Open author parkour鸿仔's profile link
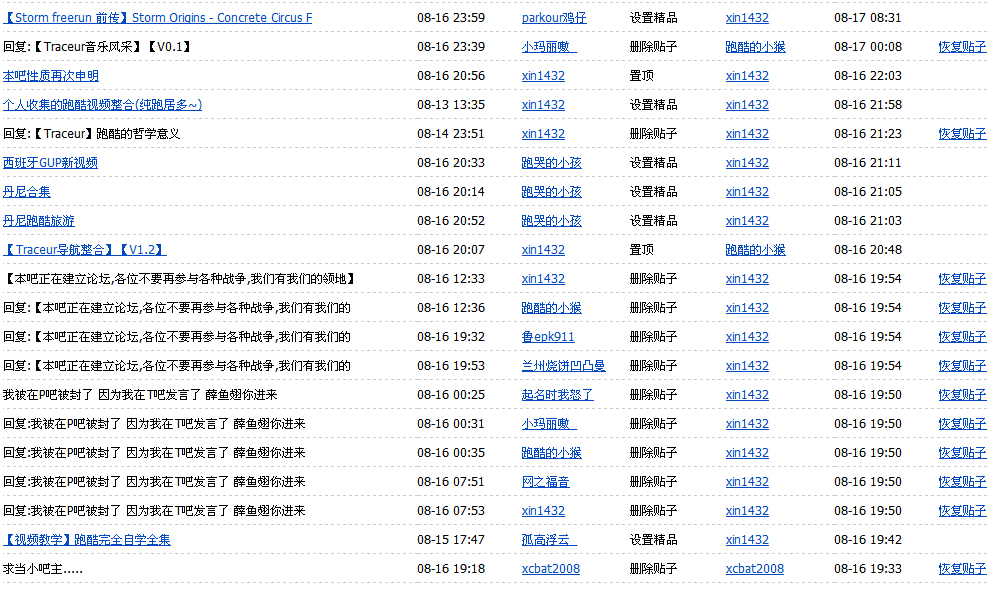This screenshot has width=995, height=589. (554, 18)
